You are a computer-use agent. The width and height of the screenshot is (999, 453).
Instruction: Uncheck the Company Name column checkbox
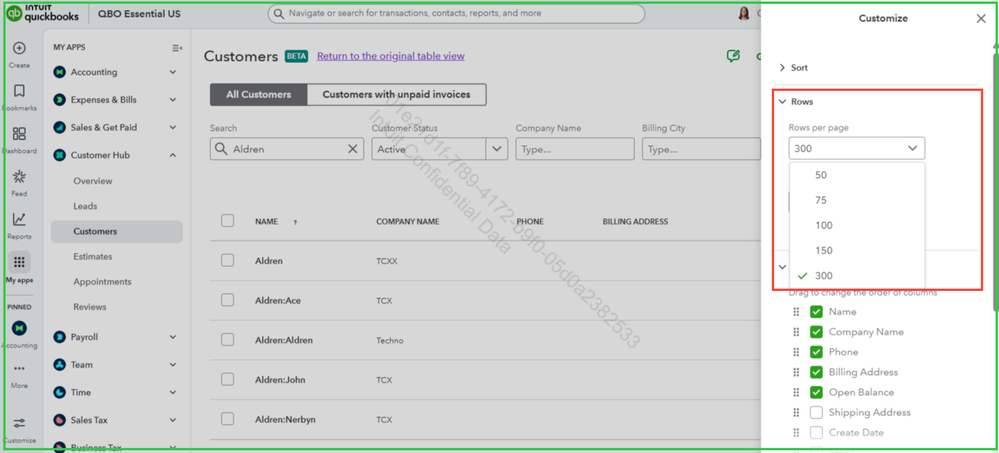click(x=816, y=332)
